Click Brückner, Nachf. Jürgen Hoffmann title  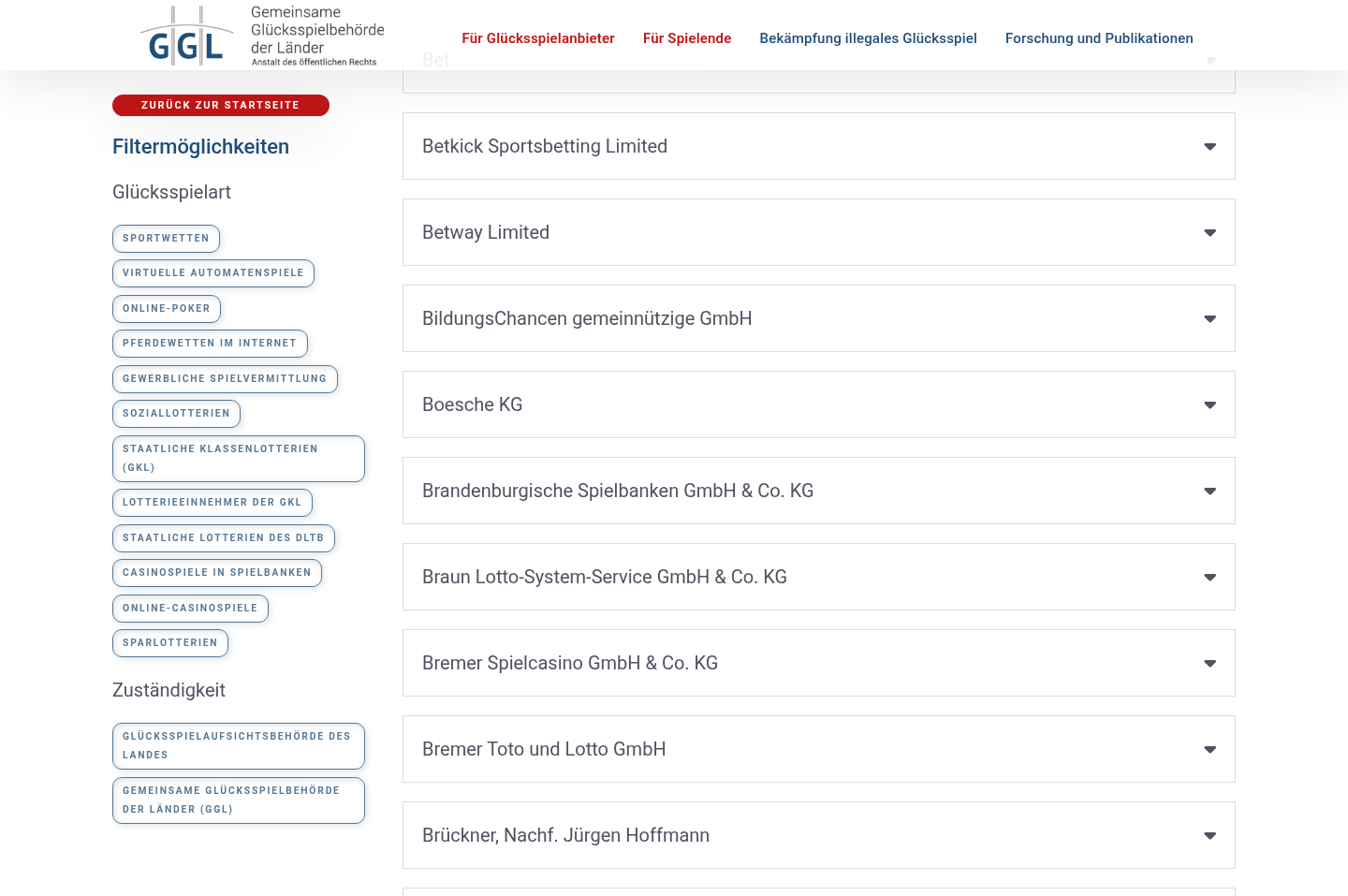click(x=565, y=835)
